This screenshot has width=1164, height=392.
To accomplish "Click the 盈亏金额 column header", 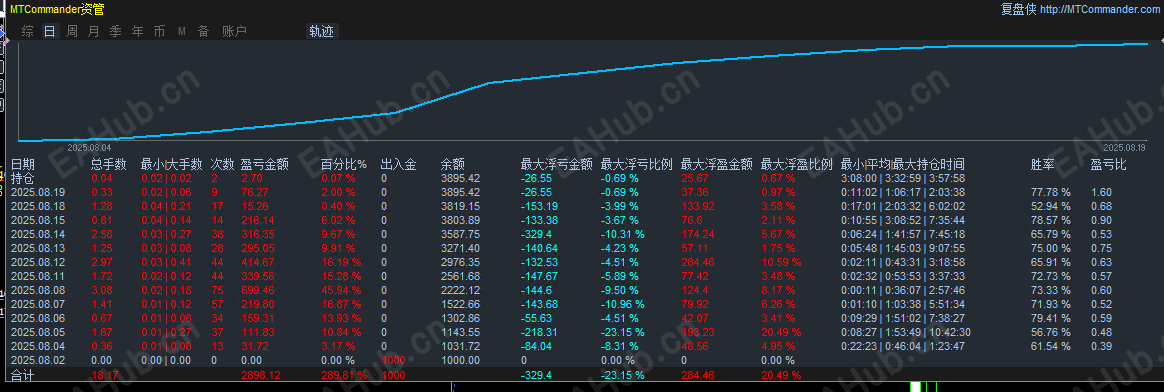I will click(x=265, y=164).
